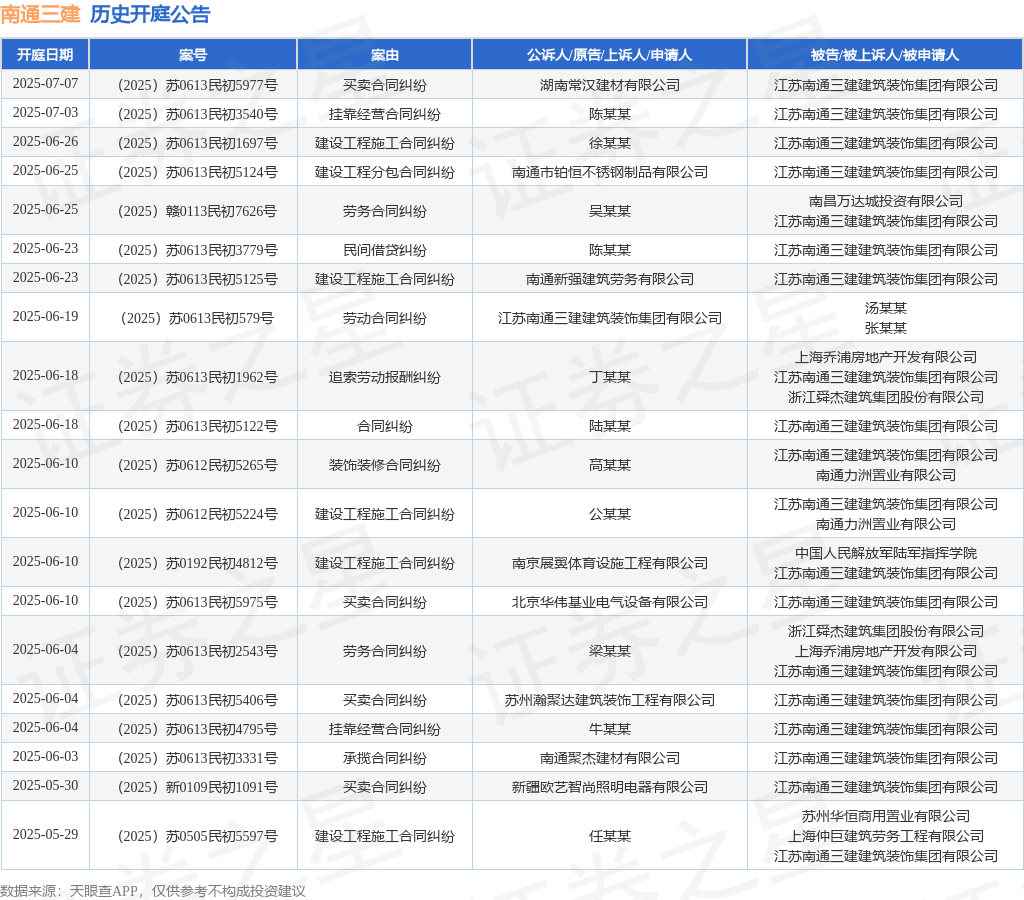
Task: Select date cell 2025-05-30
Action: 45,786
